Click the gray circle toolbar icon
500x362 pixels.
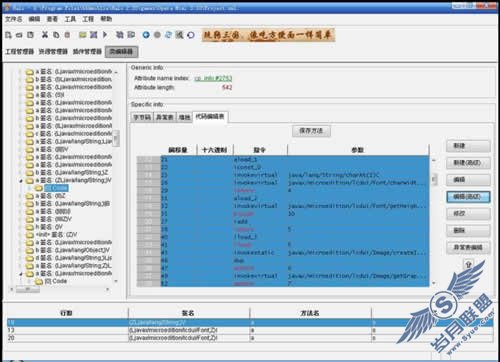click(157, 35)
